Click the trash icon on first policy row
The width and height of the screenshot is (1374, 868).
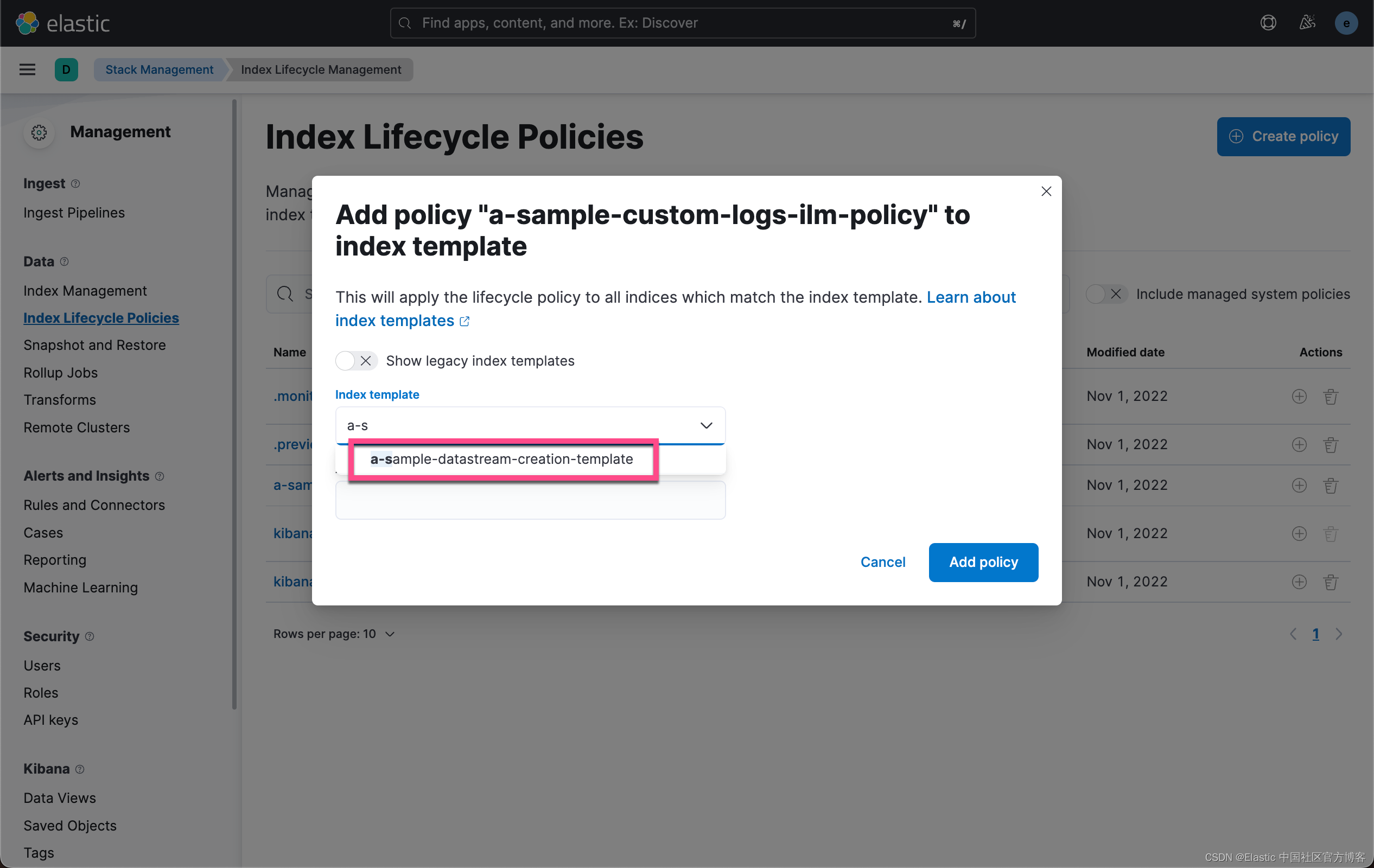click(1331, 397)
